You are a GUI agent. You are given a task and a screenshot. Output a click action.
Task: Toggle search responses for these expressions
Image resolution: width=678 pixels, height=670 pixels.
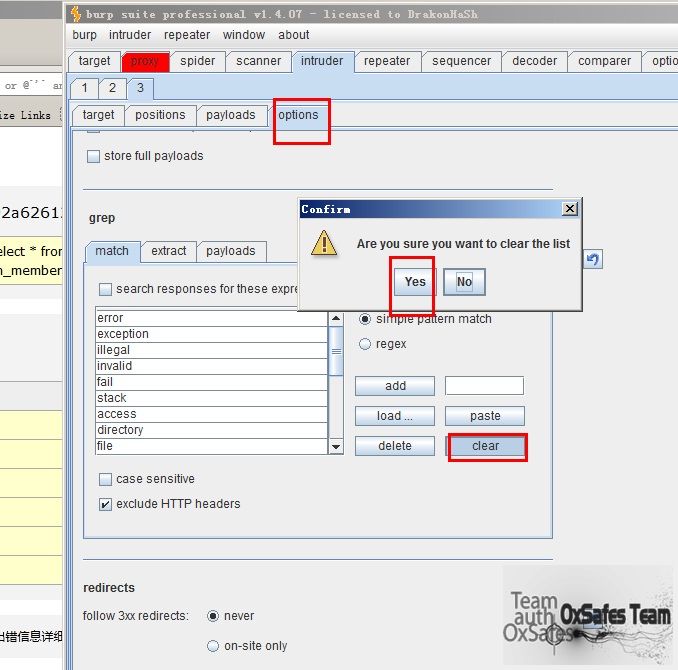[106, 289]
